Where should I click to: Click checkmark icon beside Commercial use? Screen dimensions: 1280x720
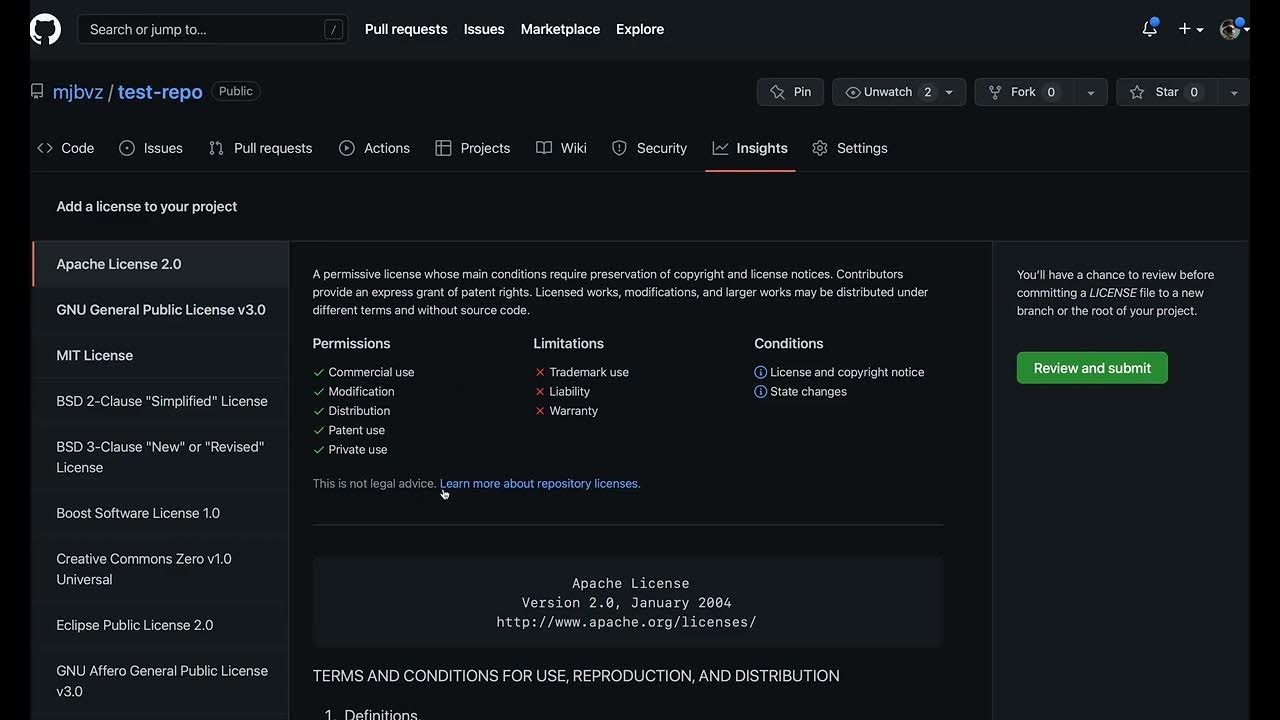click(319, 372)
